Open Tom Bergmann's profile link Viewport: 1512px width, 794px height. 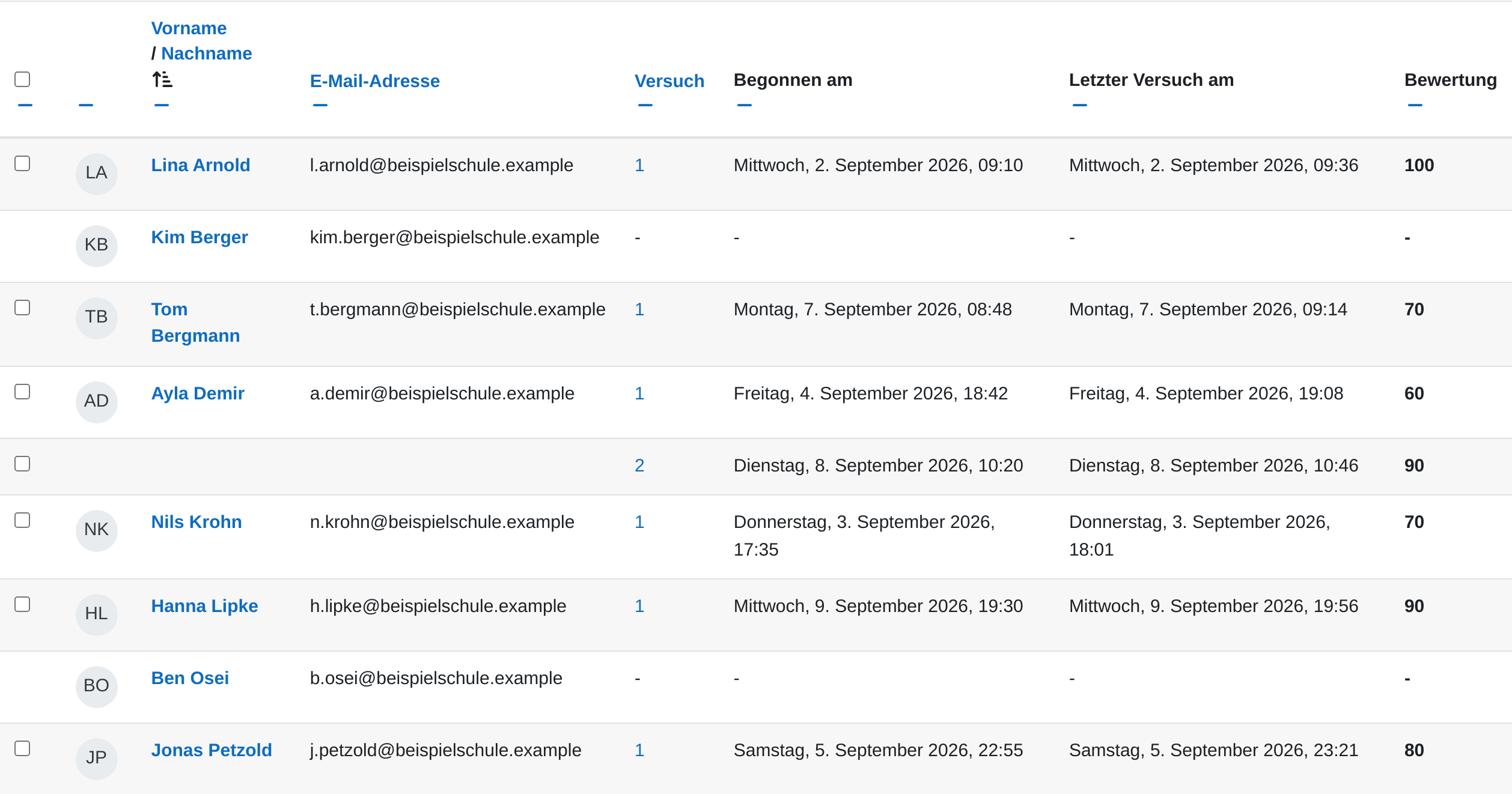point(195,323)
